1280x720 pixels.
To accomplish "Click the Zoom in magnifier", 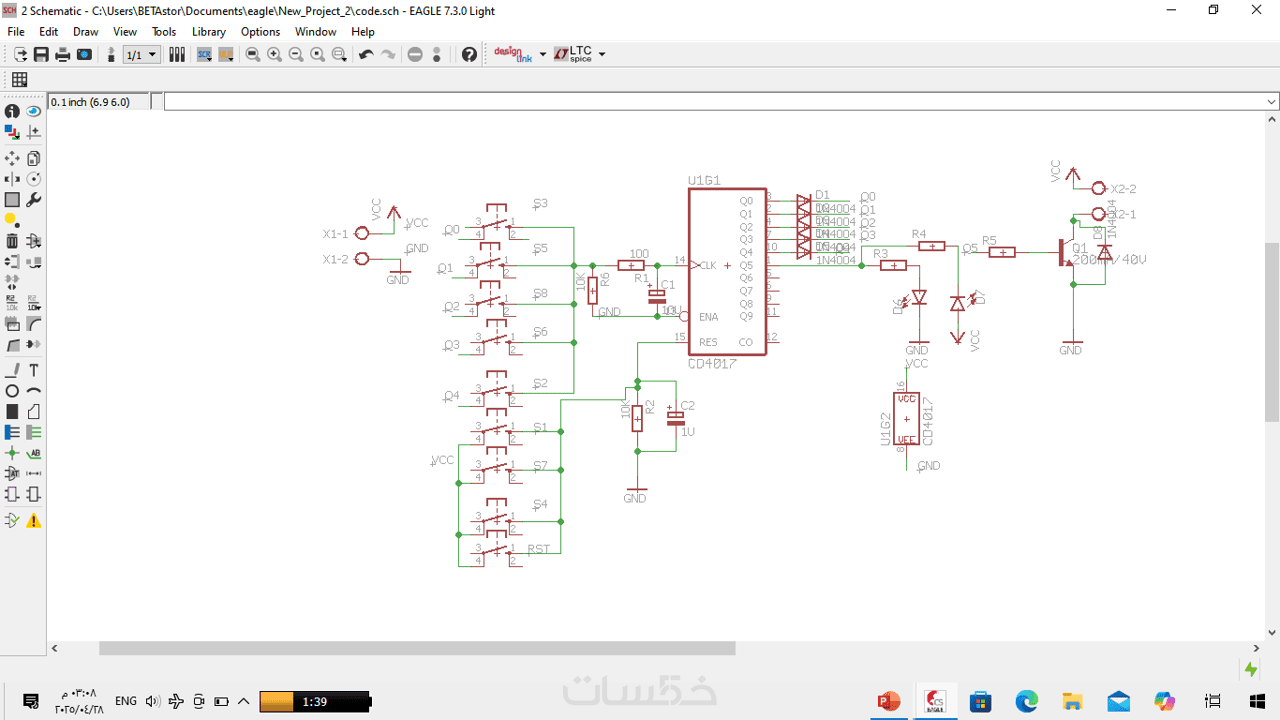I will pos(274,54).
